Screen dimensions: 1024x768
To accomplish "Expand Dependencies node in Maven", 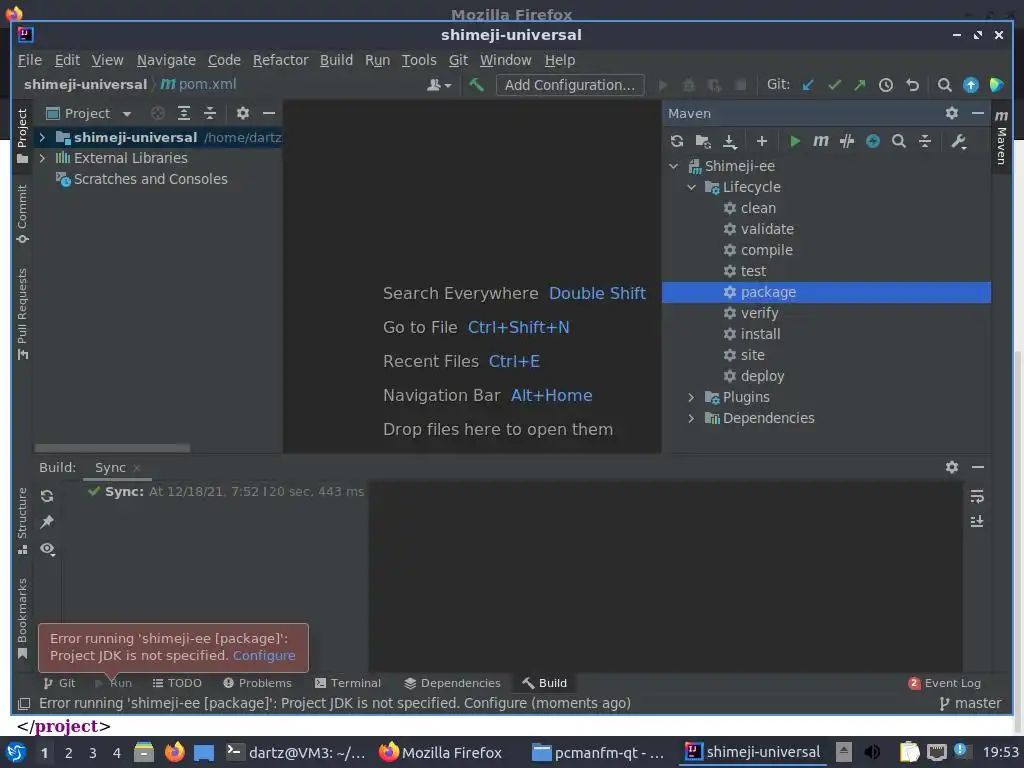I will [x=692, y=418].
